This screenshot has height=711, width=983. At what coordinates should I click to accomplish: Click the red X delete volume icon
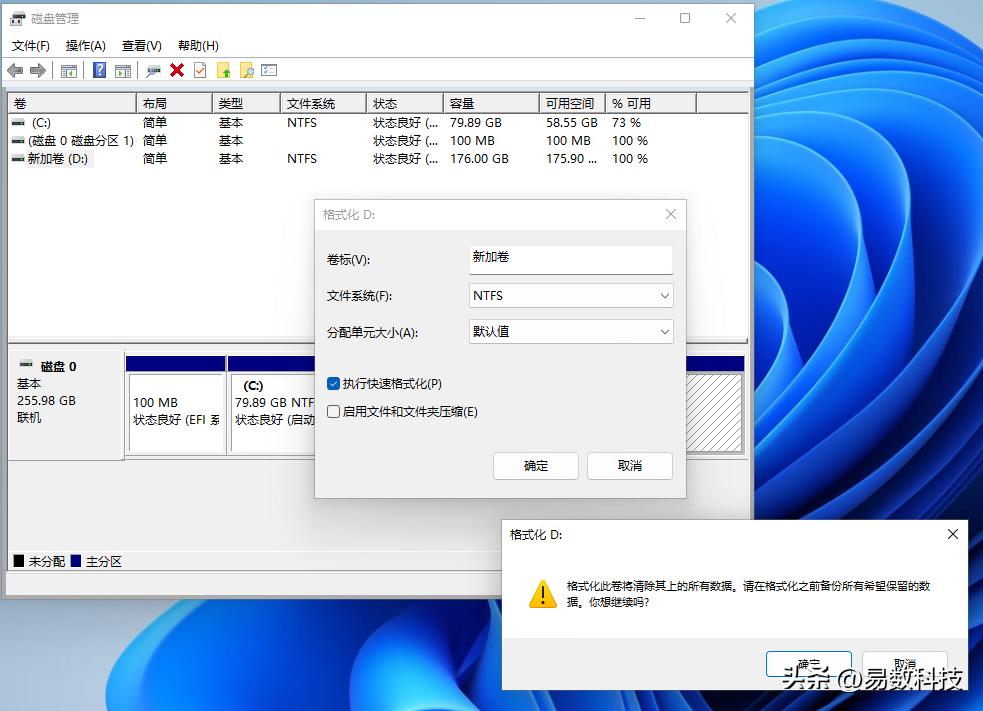click(177, 70)
